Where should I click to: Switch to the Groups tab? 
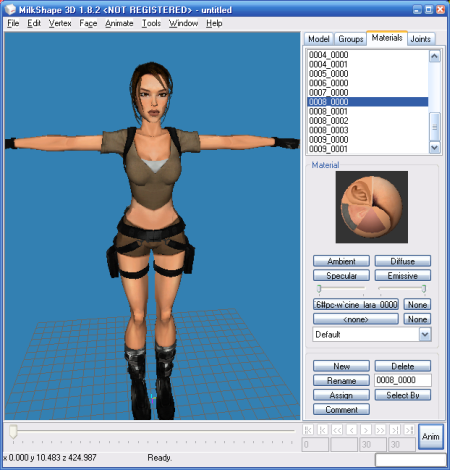351,39
